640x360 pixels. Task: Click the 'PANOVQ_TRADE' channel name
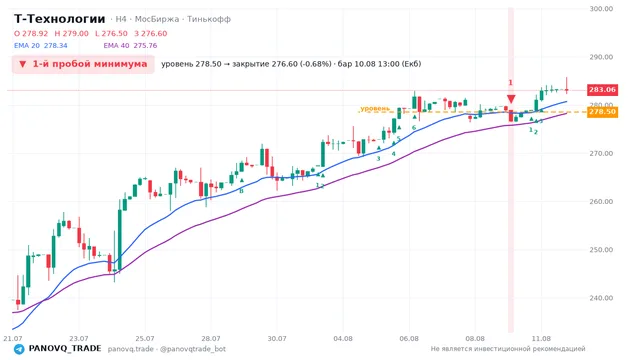coord(65,349)
